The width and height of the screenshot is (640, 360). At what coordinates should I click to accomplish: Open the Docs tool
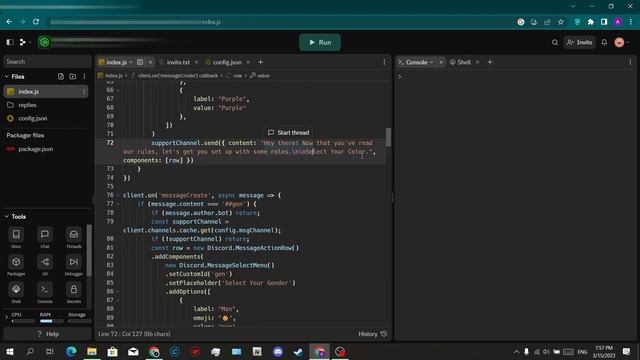point(16,238)
